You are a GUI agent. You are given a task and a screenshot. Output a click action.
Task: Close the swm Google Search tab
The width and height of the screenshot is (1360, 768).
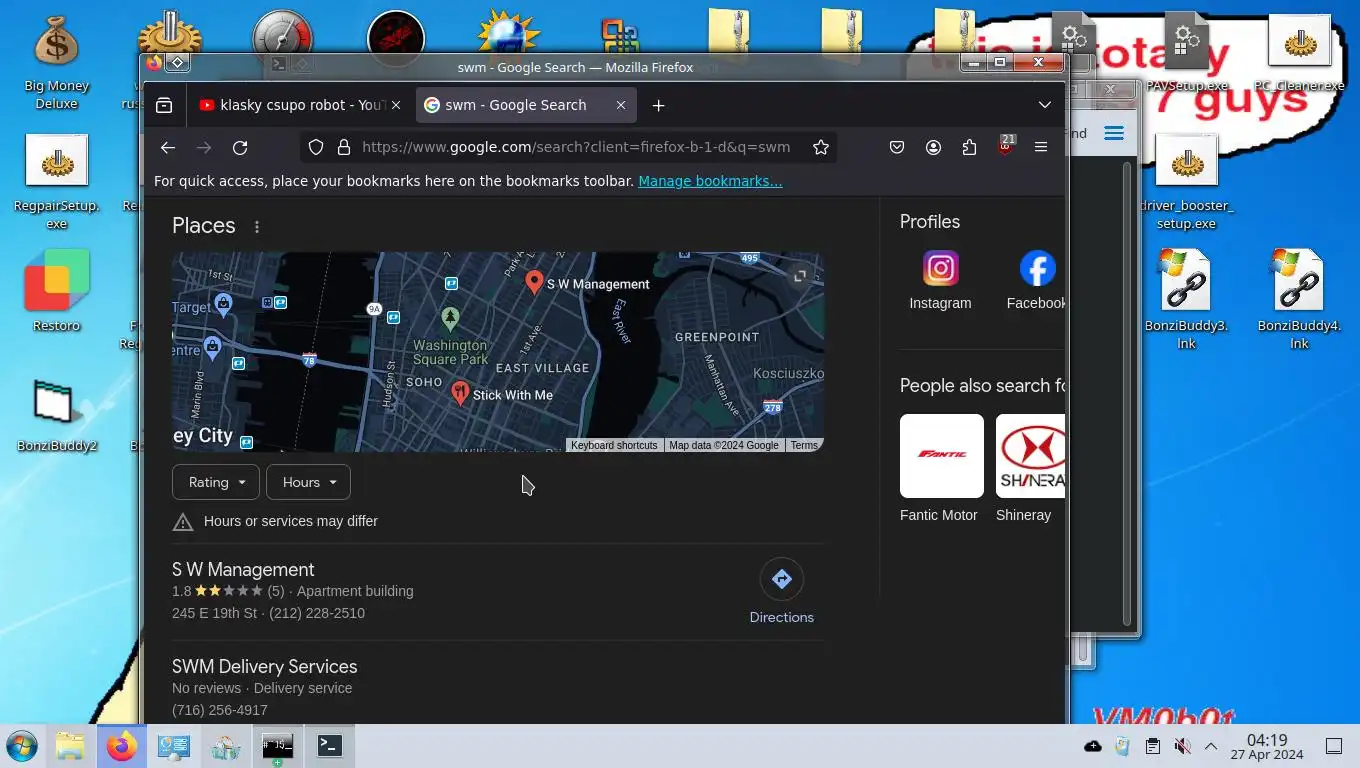(620, 105)
